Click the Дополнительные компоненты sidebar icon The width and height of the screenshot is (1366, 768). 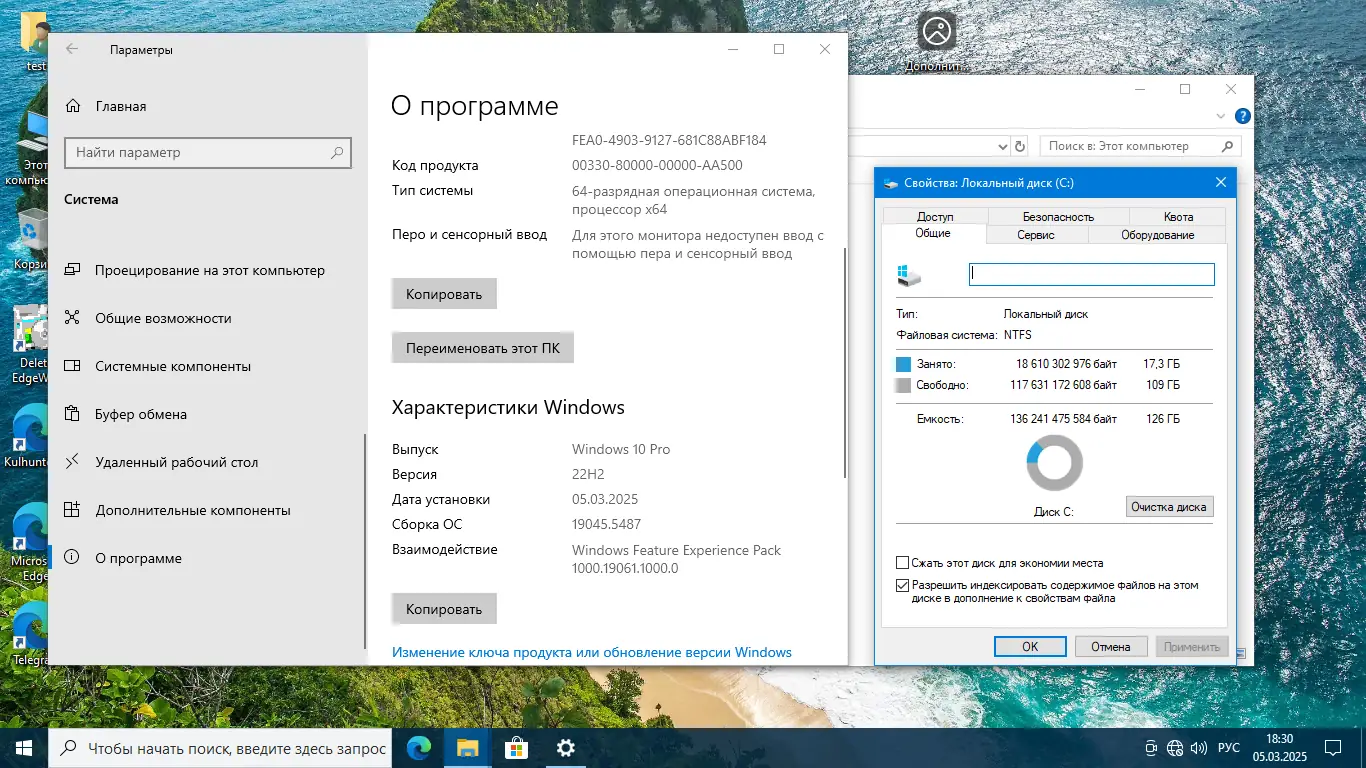72,510
